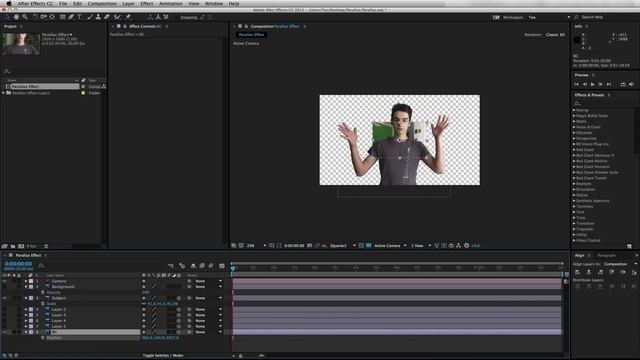Click the Parallax Effect composition viewer tab

point(251,35)
